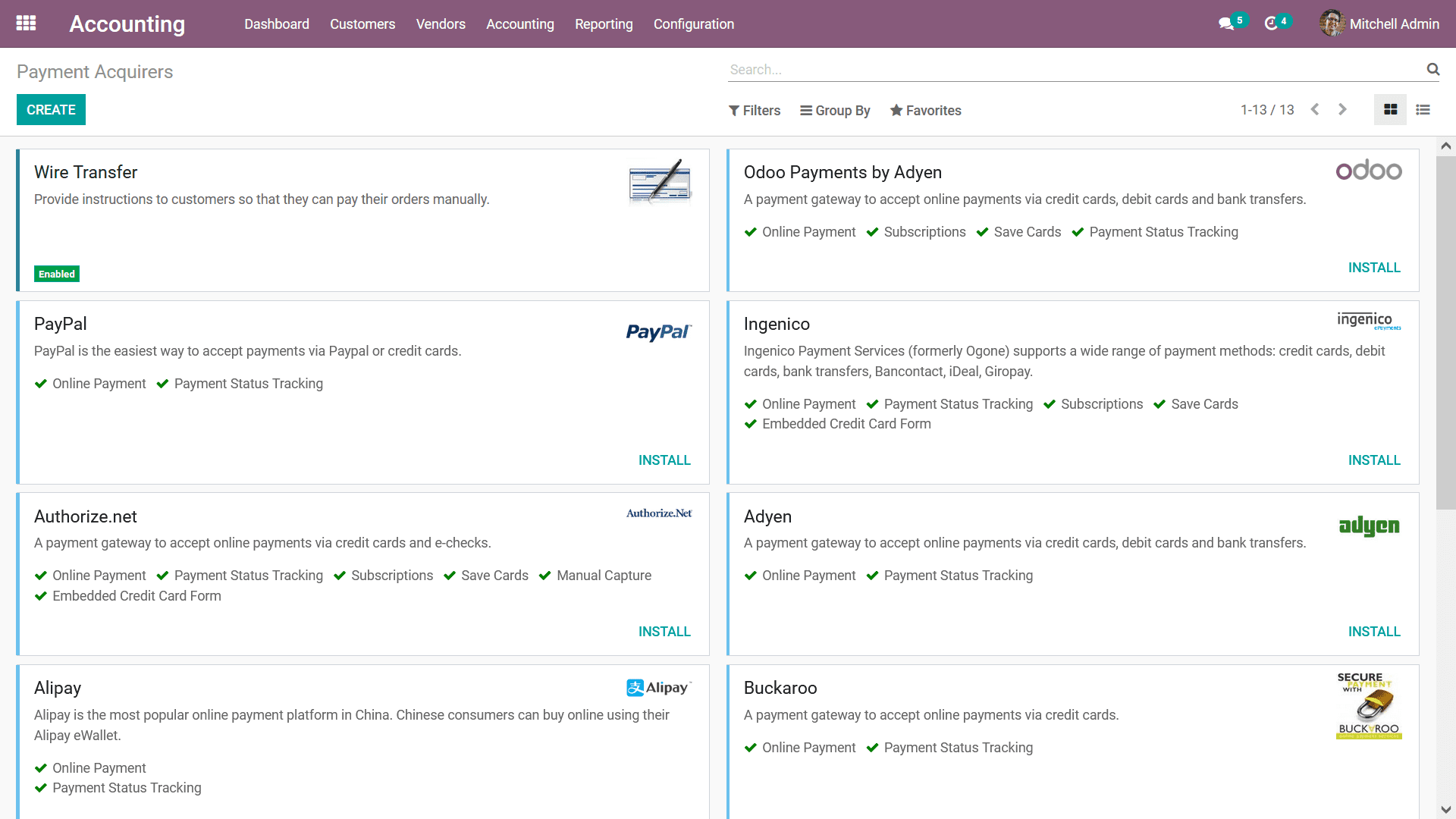
Task: Install the Adyen acquirer
Action: [x=1374, y=632]
